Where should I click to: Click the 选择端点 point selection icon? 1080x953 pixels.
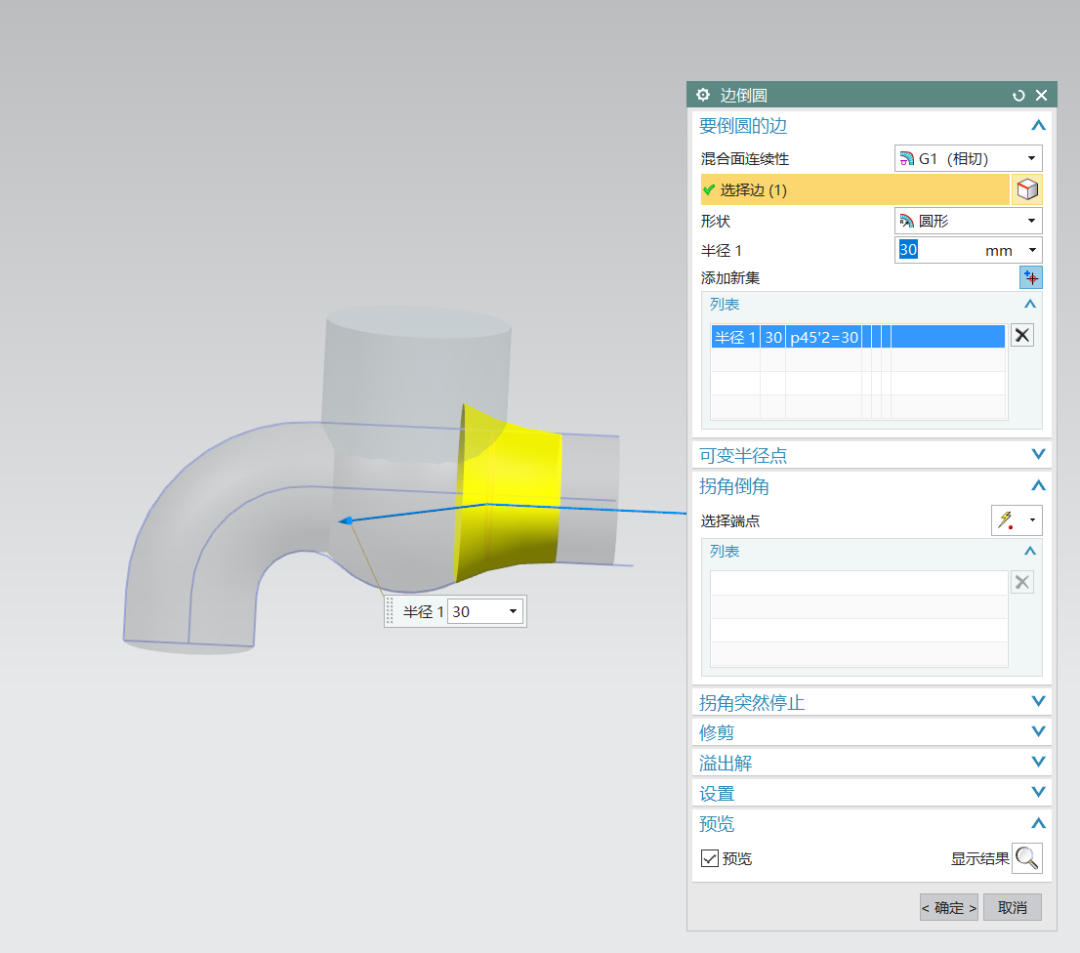1007,520
